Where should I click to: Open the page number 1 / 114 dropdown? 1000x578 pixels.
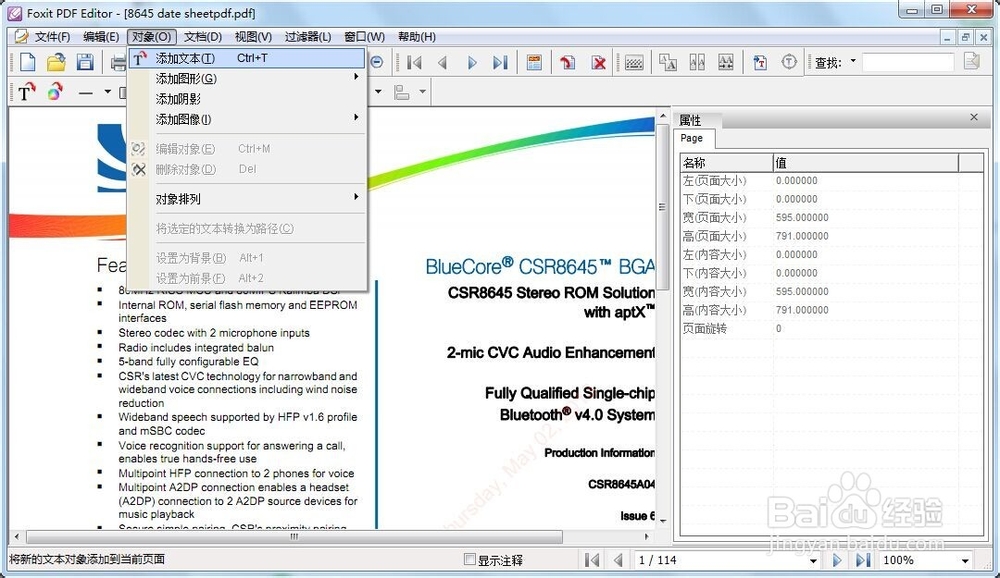(813, 561)
